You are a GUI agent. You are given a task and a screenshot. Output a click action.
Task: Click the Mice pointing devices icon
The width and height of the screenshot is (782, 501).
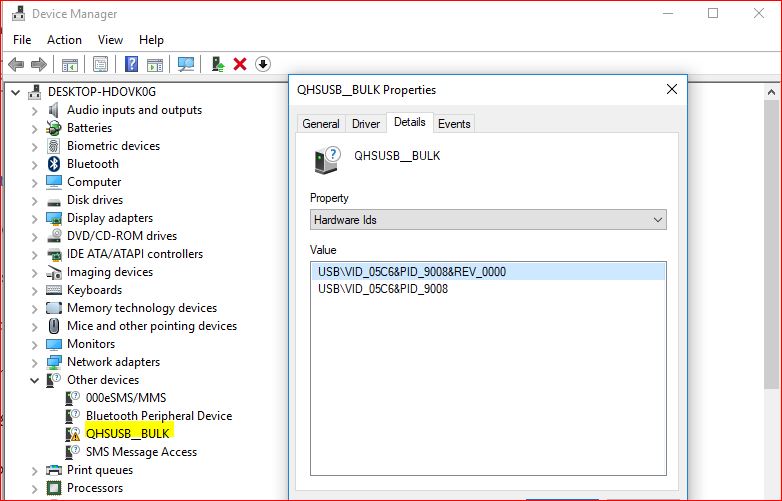pyautogui.click(x=54, y=326)
